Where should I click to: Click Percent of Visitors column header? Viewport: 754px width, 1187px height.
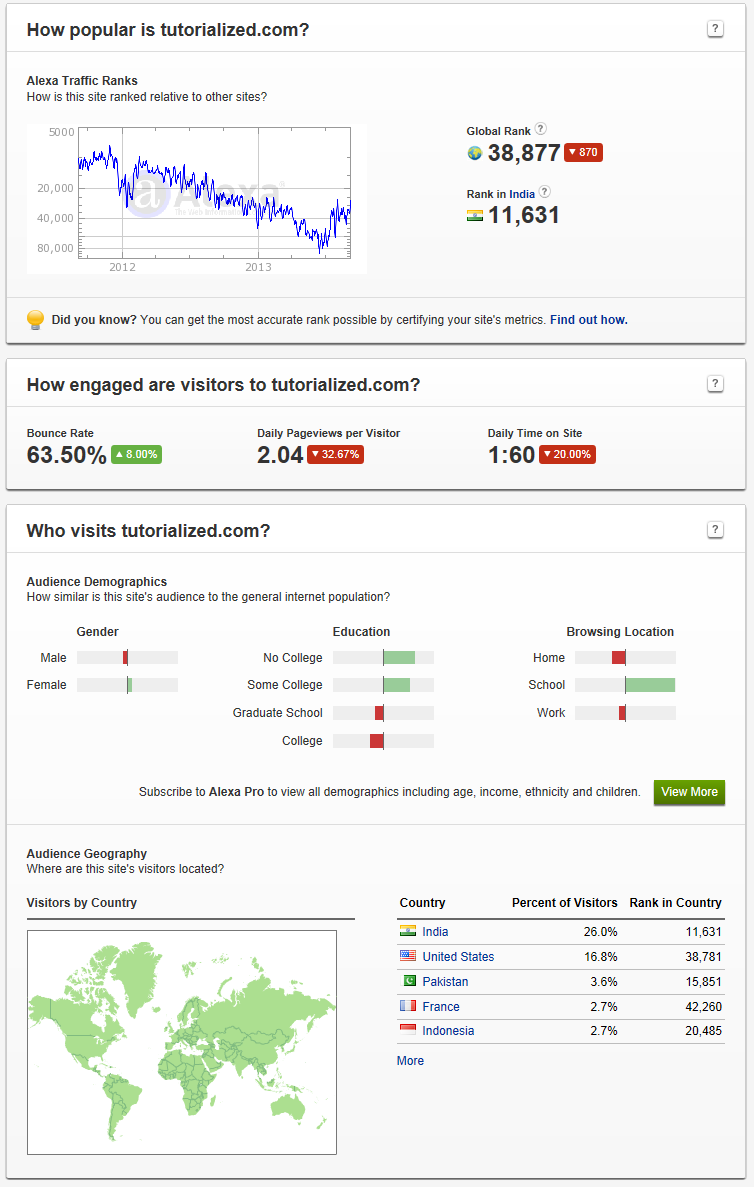[x=565, y=902]
